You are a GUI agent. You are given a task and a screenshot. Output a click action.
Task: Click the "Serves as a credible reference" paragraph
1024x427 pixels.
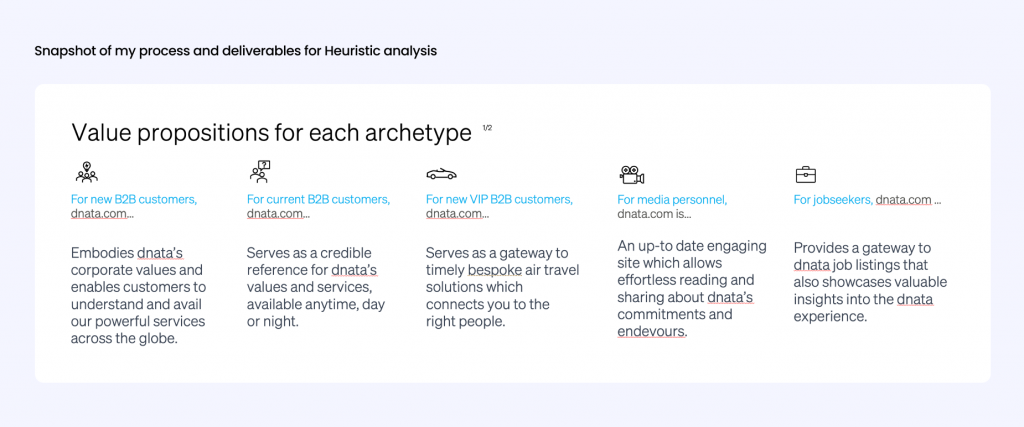[x=316, y=286]
